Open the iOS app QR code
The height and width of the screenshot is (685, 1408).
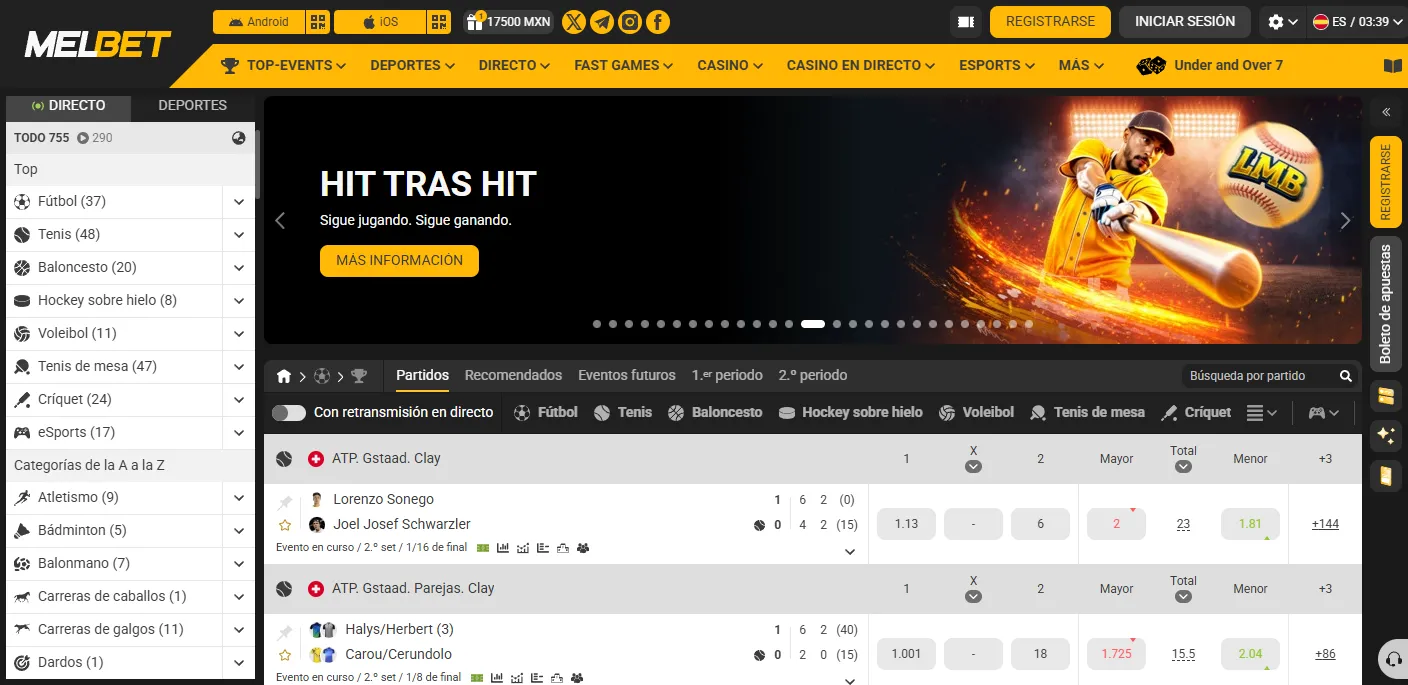click(x=439, y=21)
